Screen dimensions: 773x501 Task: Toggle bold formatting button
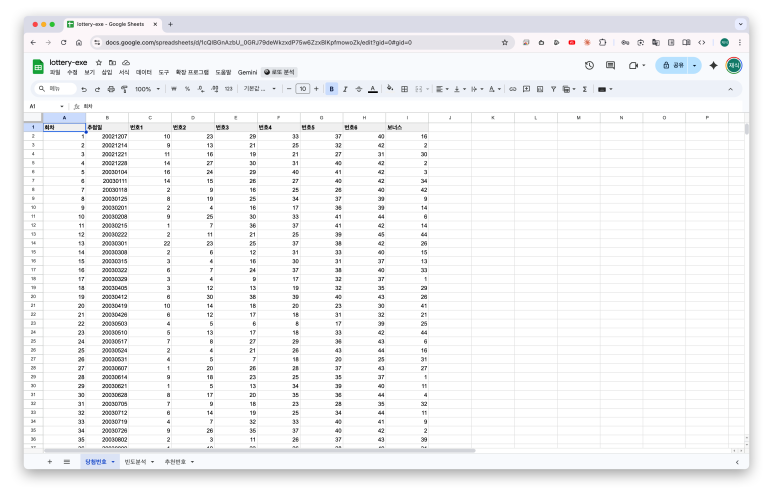point(331,89)
